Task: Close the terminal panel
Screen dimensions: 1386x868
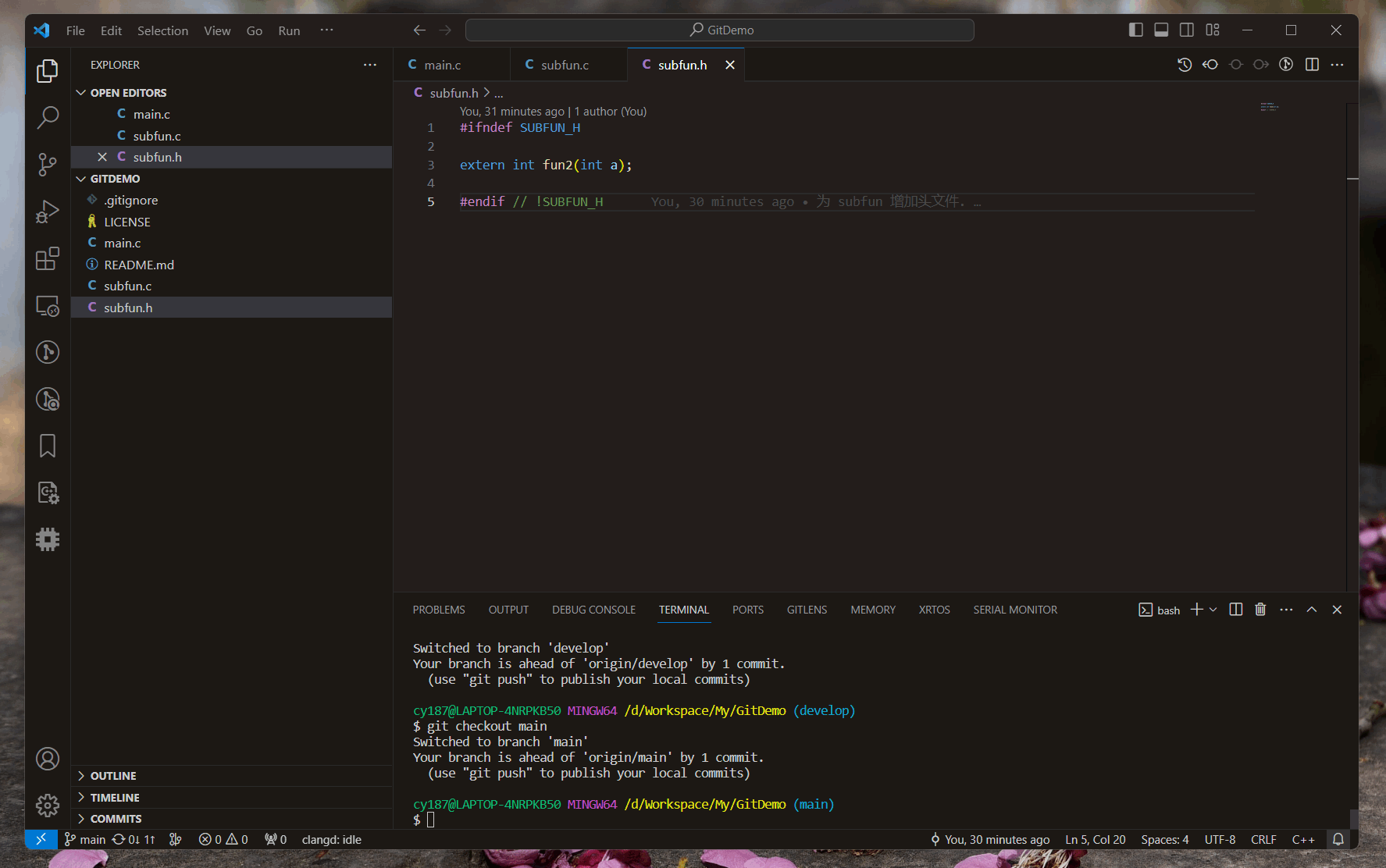Action: [x=1337, y=610]
